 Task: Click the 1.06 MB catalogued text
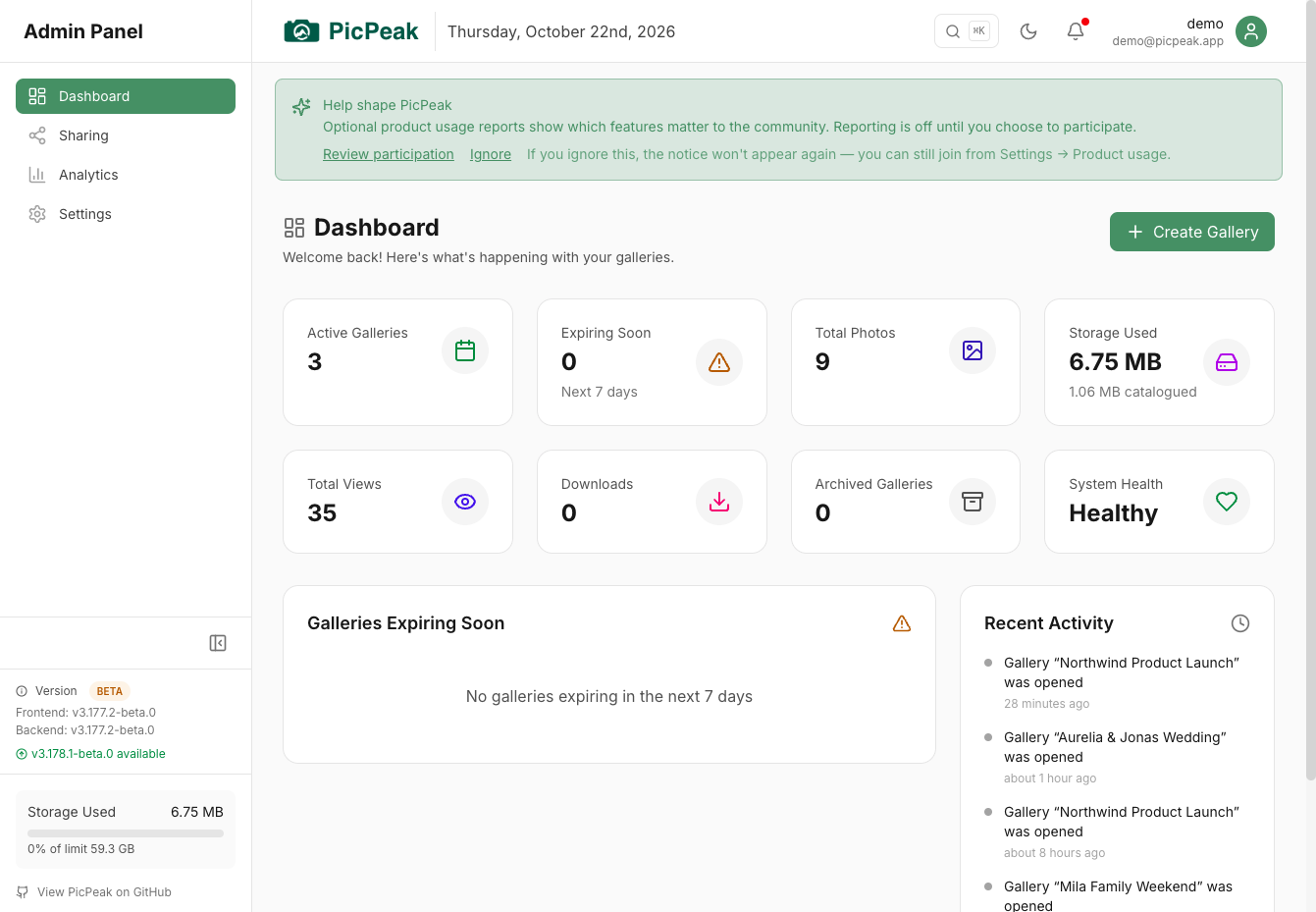point(1132,392)
